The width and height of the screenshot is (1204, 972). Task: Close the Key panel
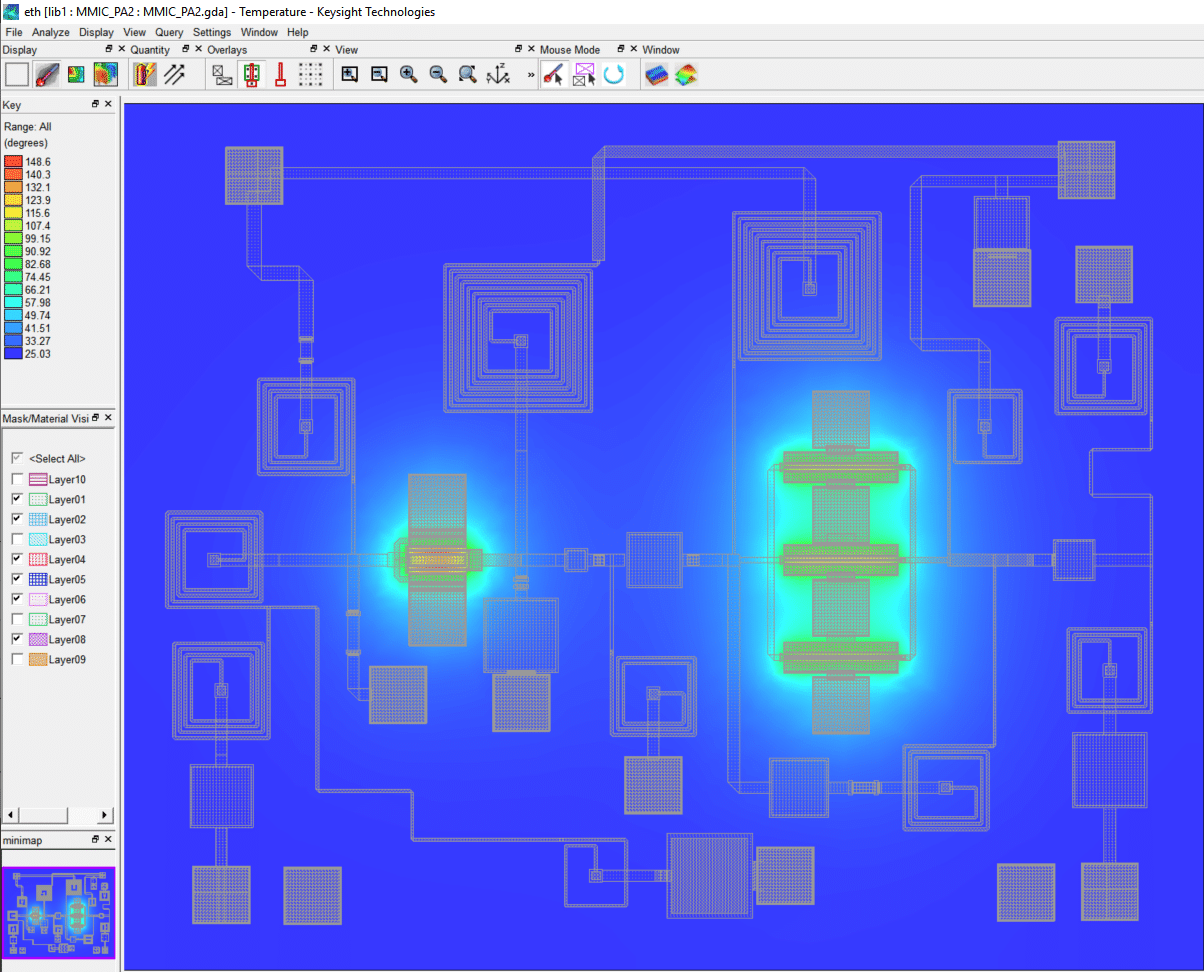coord(108,103)
